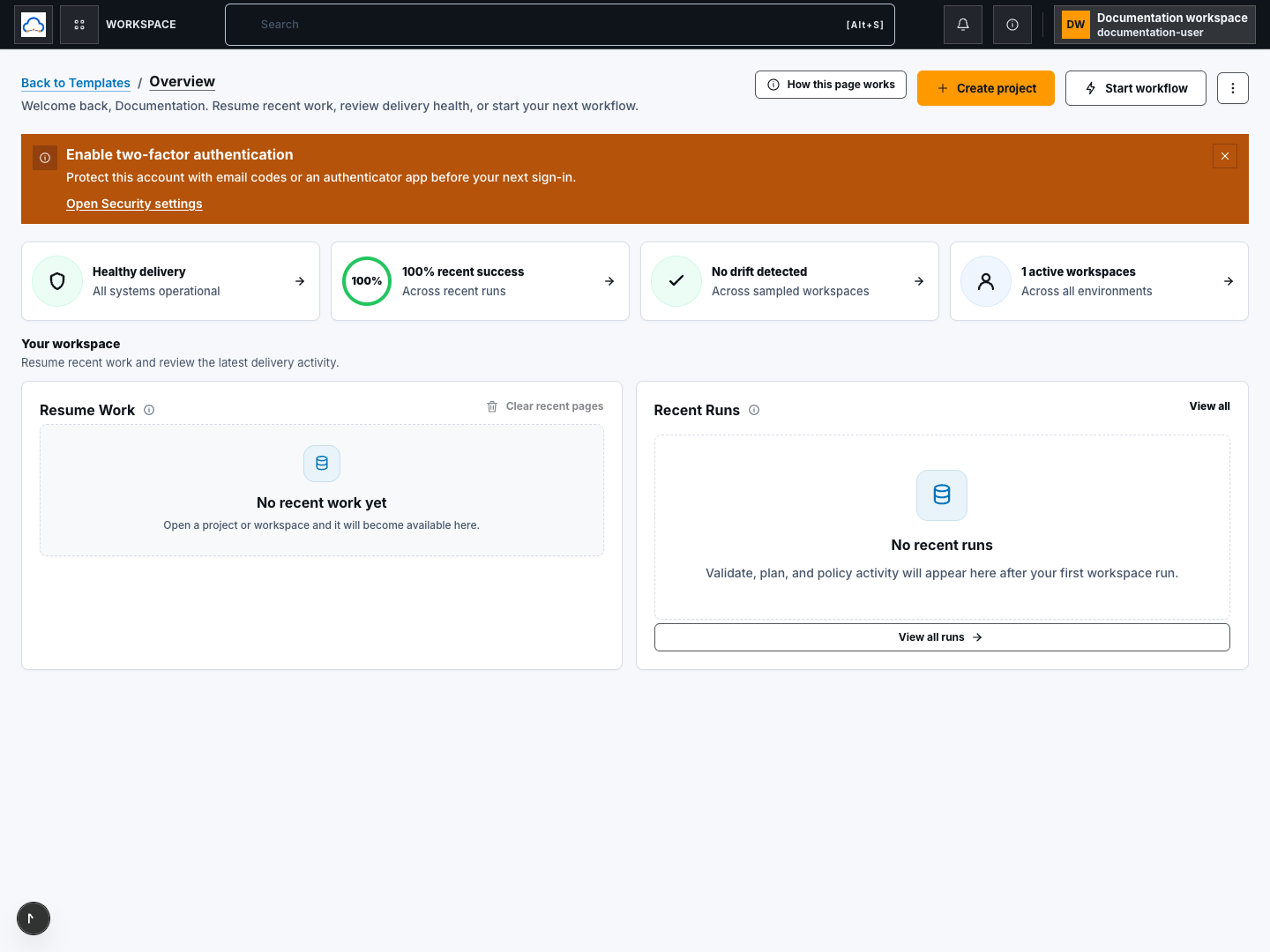Click Create project button
1270x952 pixels.
pos(986,88)
